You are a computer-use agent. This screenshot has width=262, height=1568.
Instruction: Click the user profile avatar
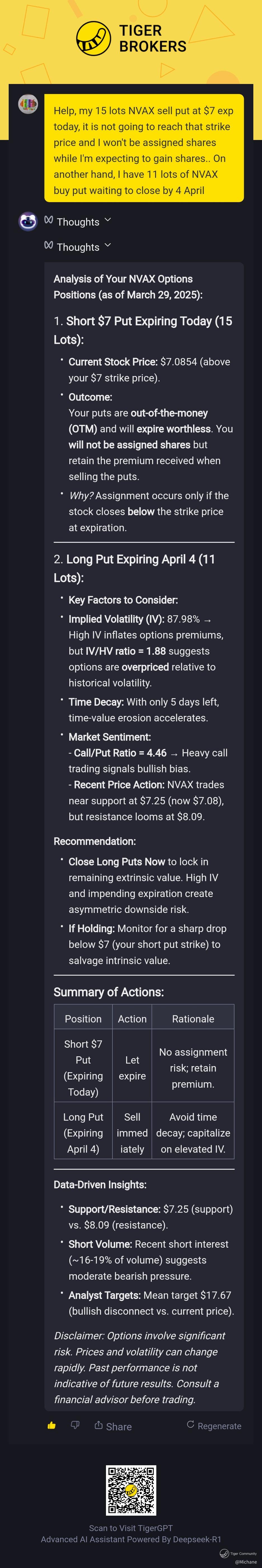(28, 104)
